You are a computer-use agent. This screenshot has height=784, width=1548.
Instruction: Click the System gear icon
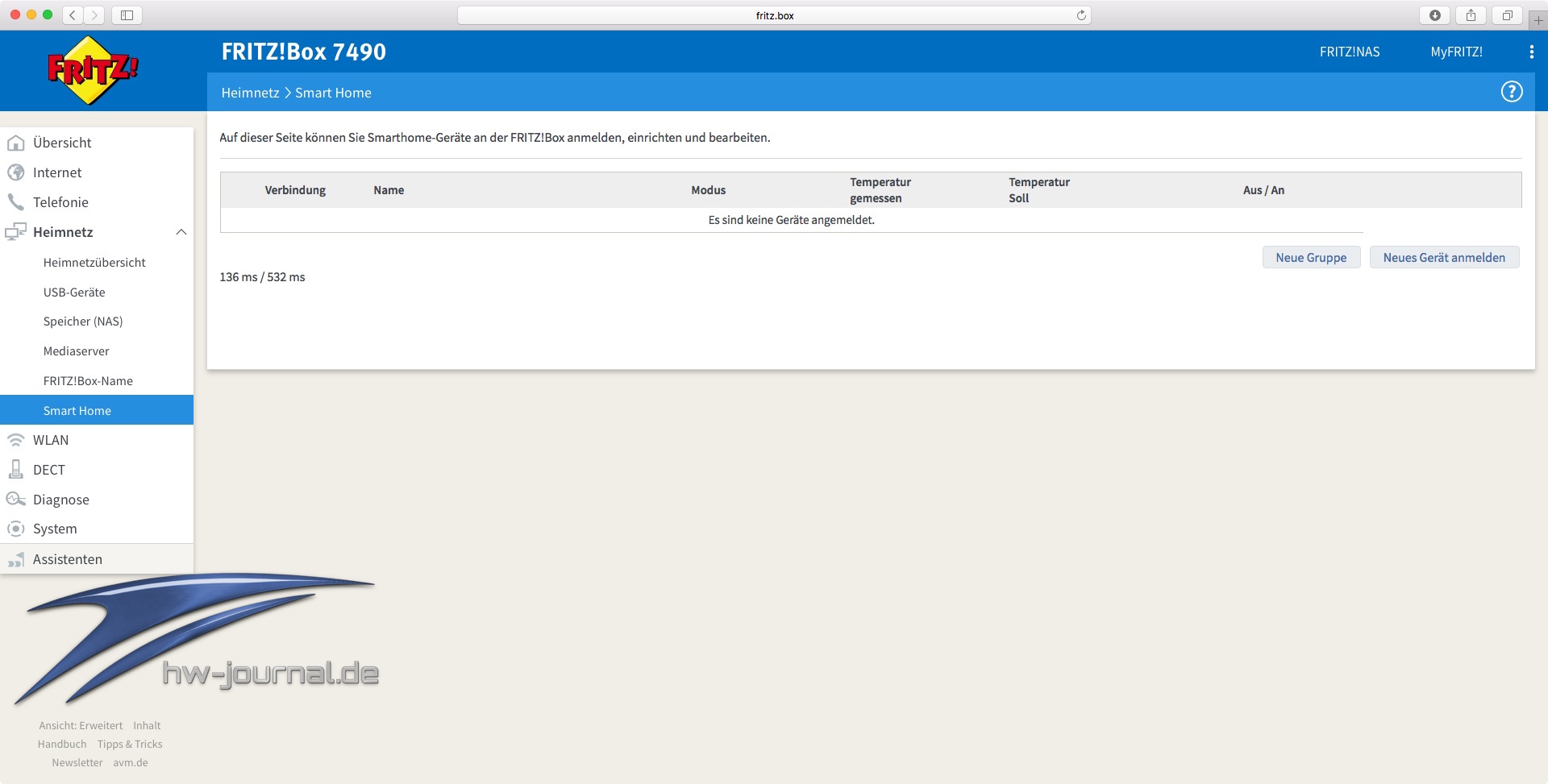(15, 529)
